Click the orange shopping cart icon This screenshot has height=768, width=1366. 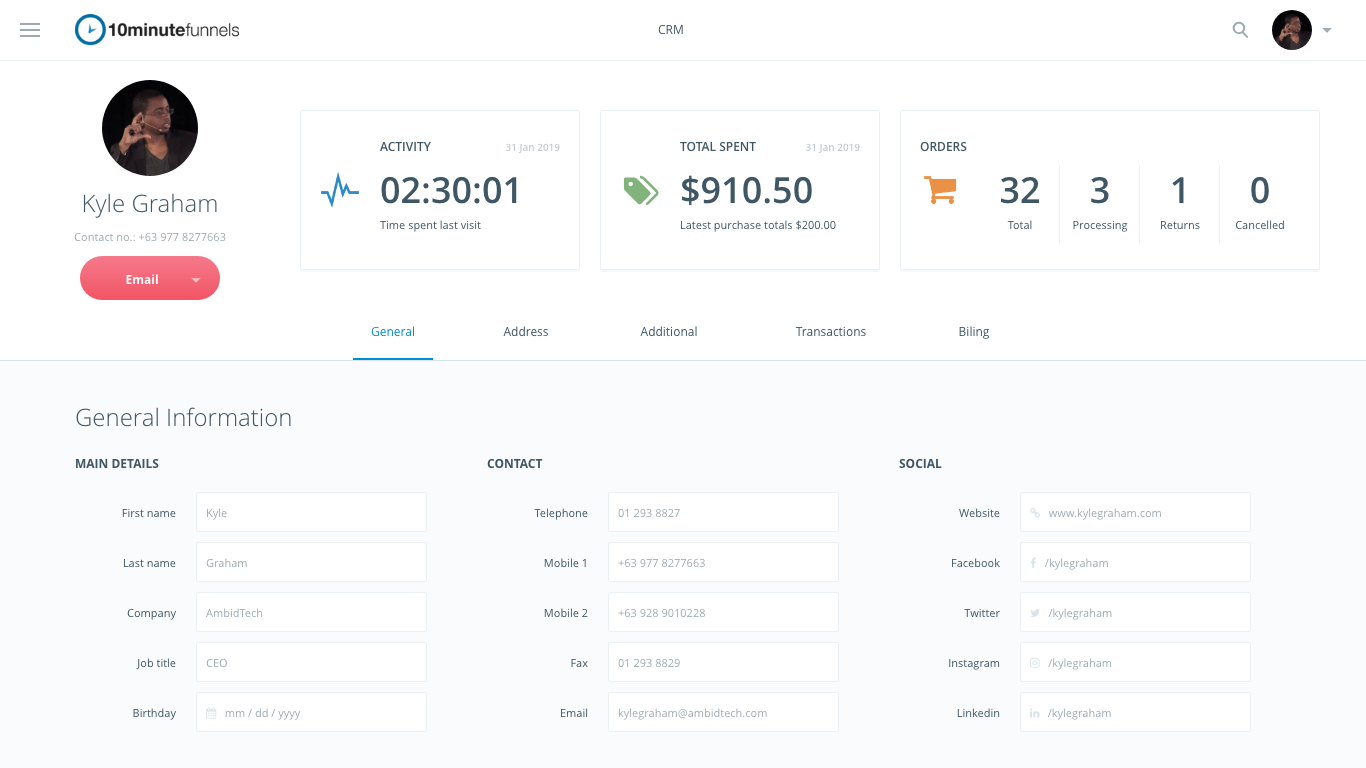[x=940, y=189]
